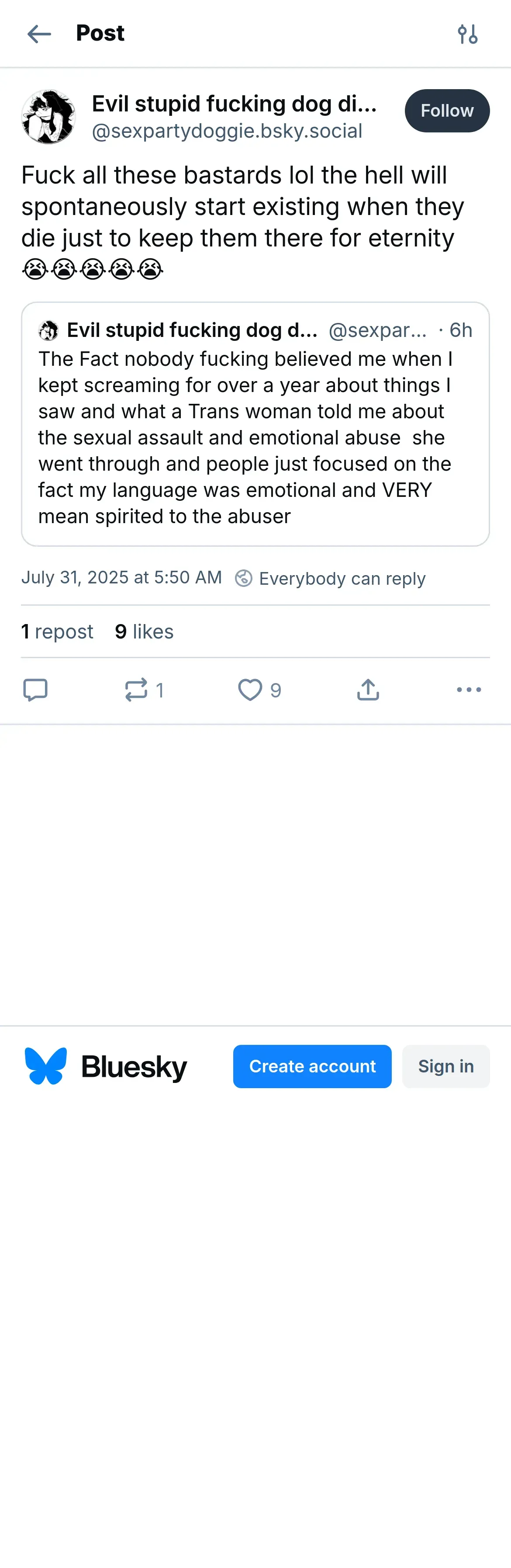The width and height of the screenshot is (511, 1568).
Task: Click the @sexpartydoggie.bsky.social handle
Action: pyautogui.click(x=227, y=131)
